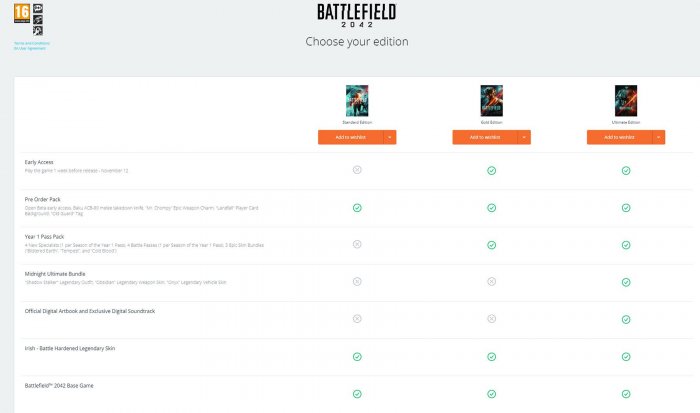Click Gold Edition Base Game checkmark
Screen dimensions: 700x413
click(x=491, y=393)
